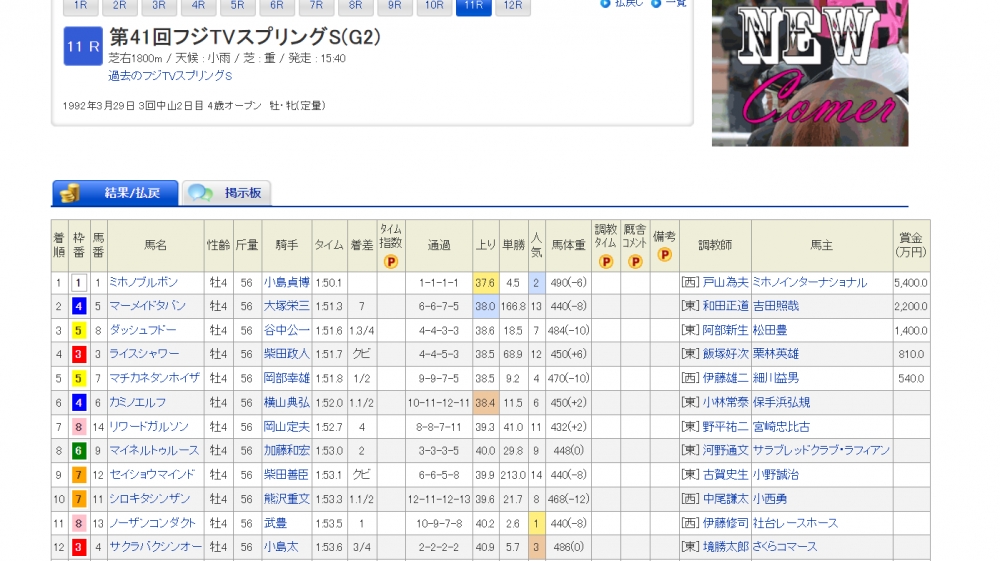Open the 1R race tab
Screen dimensions: 1000x561
click(x=80, y=6)
